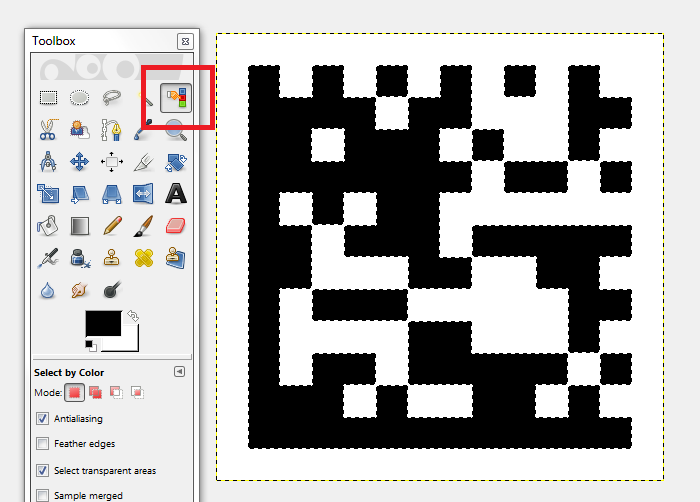Pick the Heal bandage tool

point(144,258)
